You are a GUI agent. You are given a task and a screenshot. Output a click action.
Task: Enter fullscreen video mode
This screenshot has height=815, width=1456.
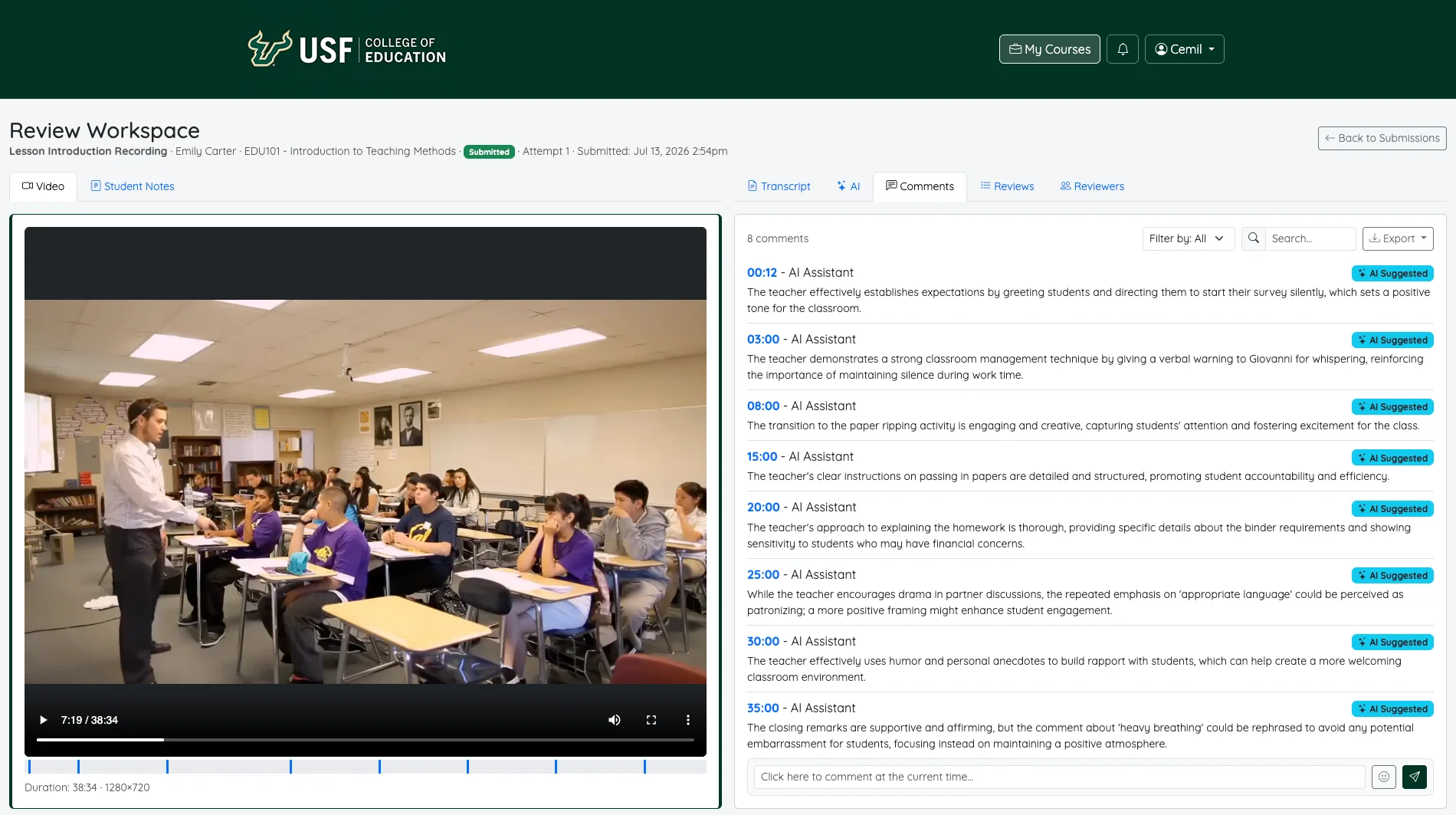point(651,720)
